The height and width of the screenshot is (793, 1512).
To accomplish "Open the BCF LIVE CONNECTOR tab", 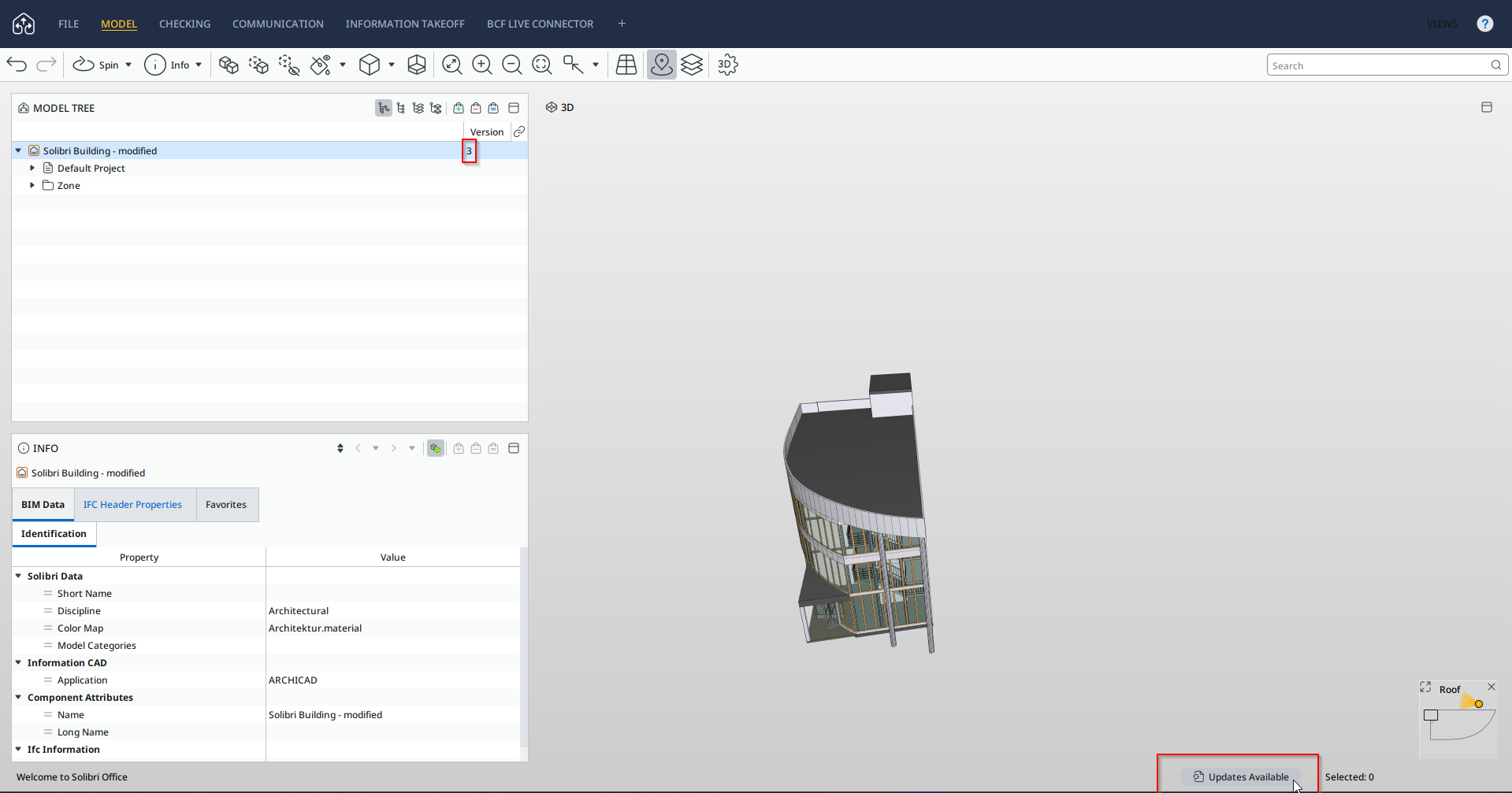I will tap(540, 24).
